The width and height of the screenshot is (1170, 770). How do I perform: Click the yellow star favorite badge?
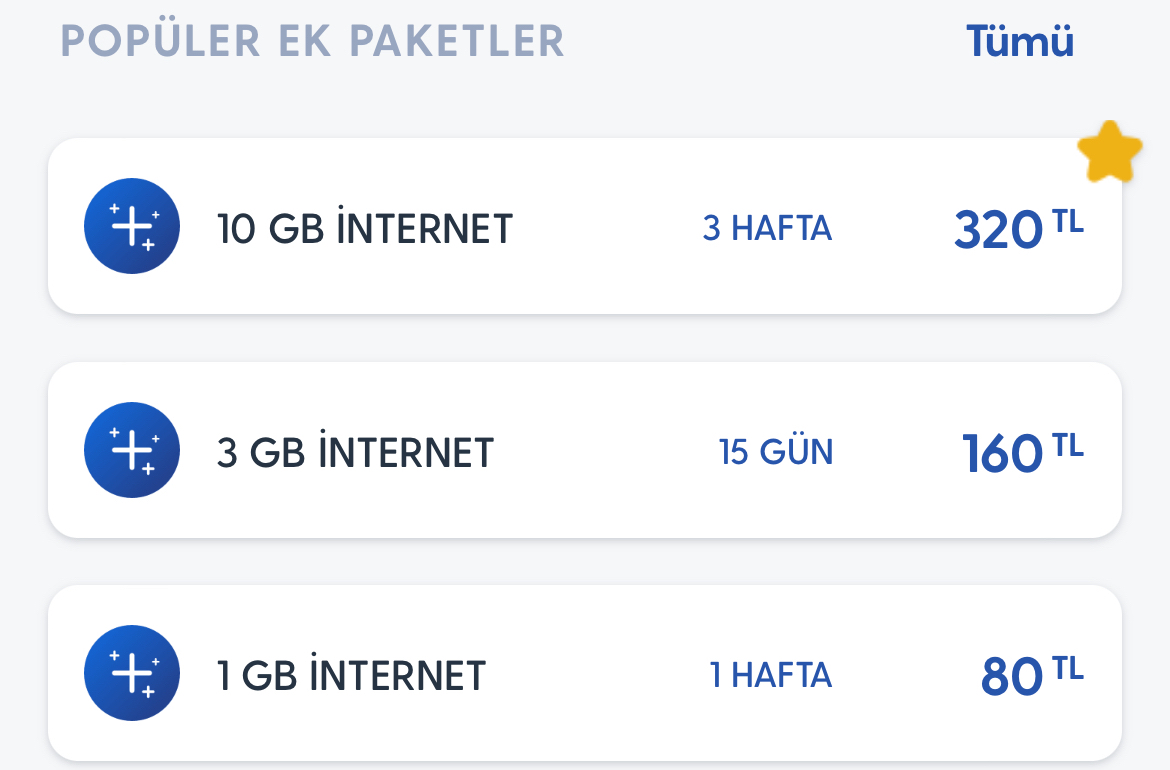1110,151
